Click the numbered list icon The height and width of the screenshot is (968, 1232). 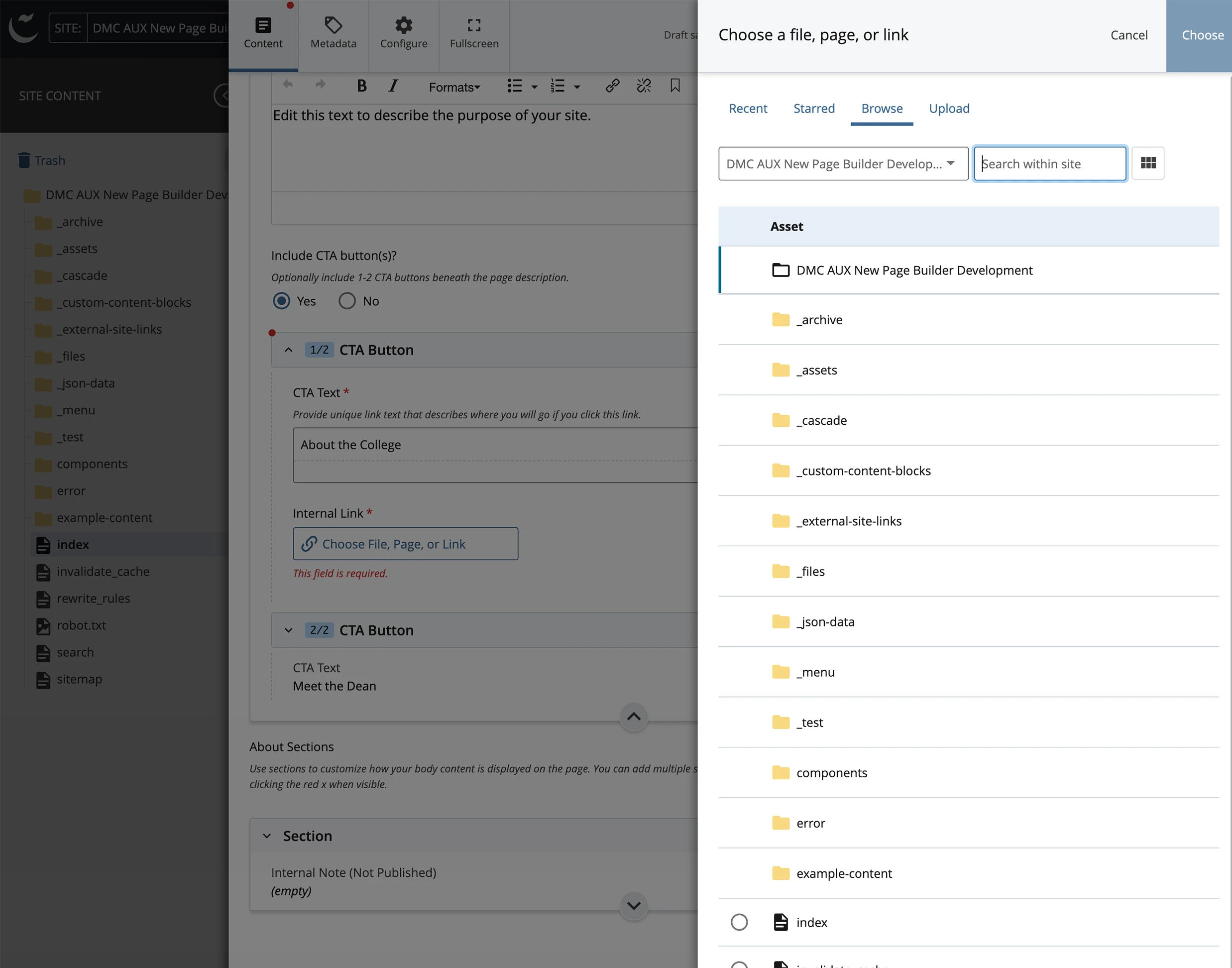[558, 86]
